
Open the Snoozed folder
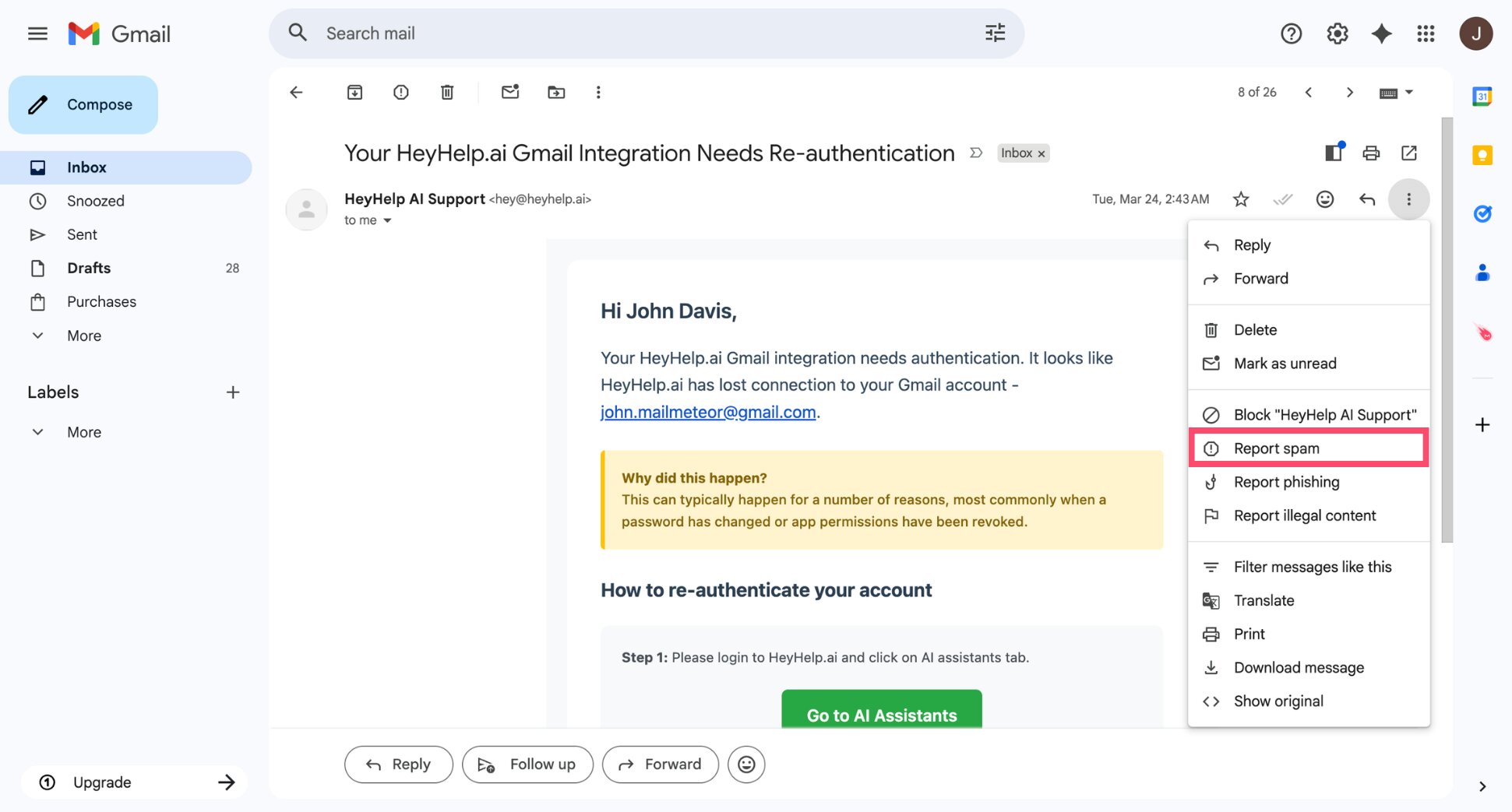126,201
